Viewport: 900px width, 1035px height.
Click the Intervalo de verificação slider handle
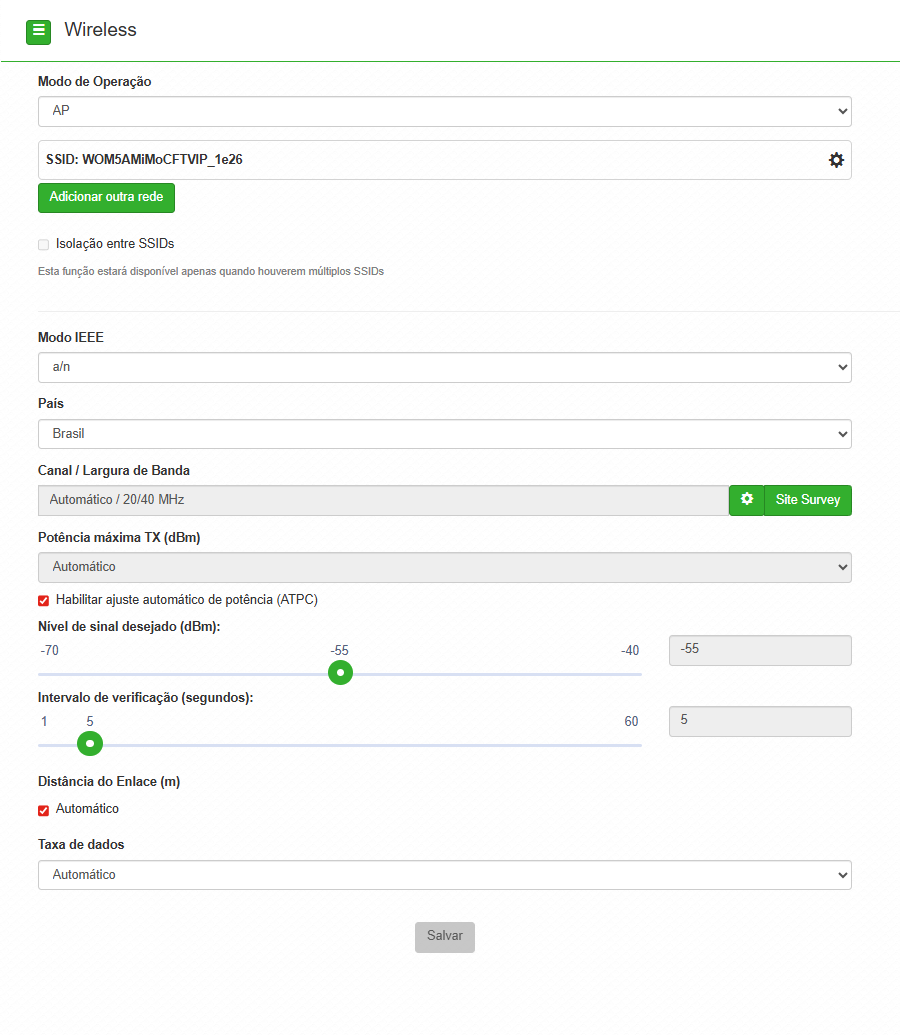[90, 744]
